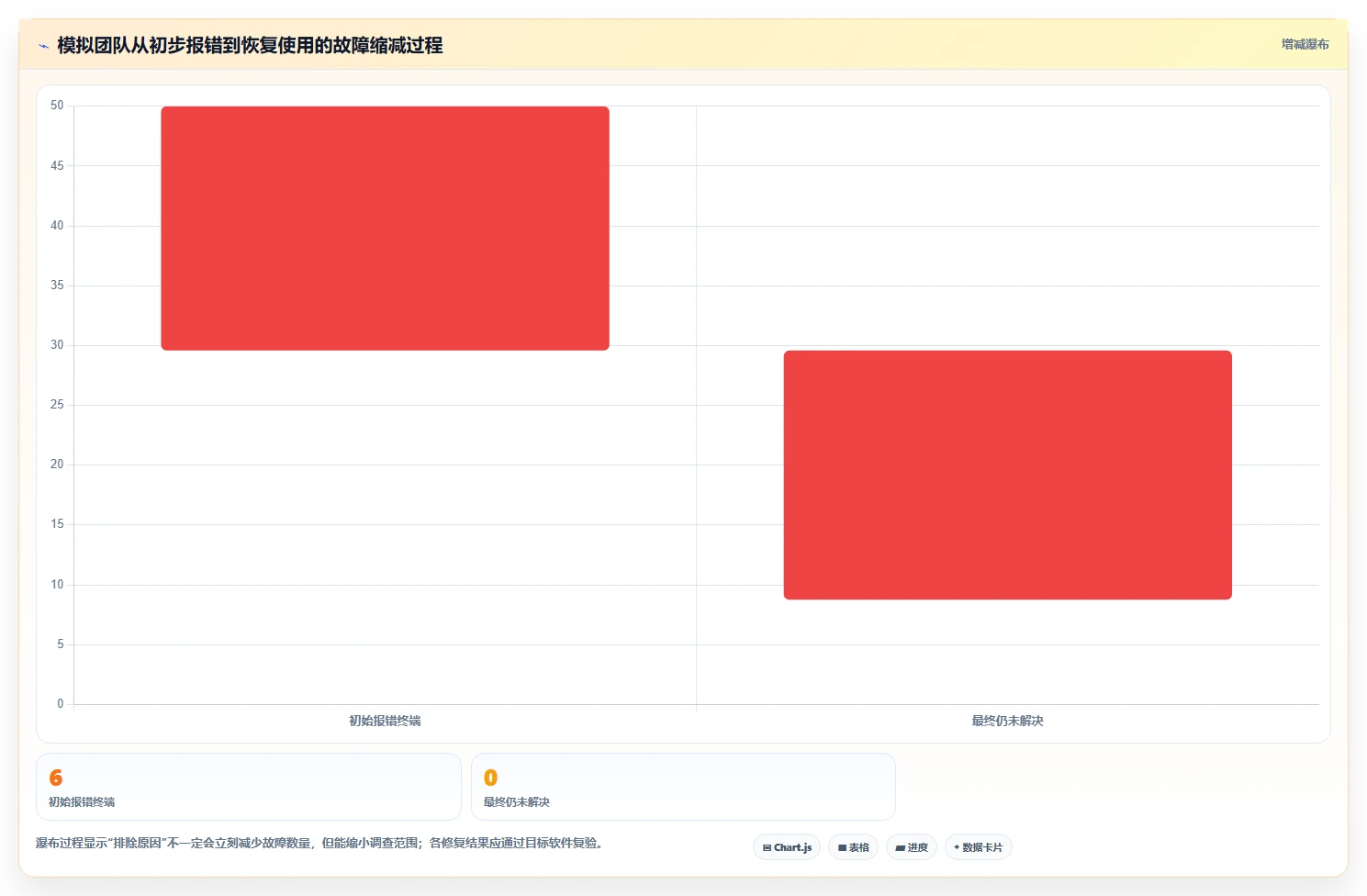The width and height of the screenshot is (1367, 896).
Task: Click the orange number 6 on the card
Action: pyautogui.click(x=56, y=778)
